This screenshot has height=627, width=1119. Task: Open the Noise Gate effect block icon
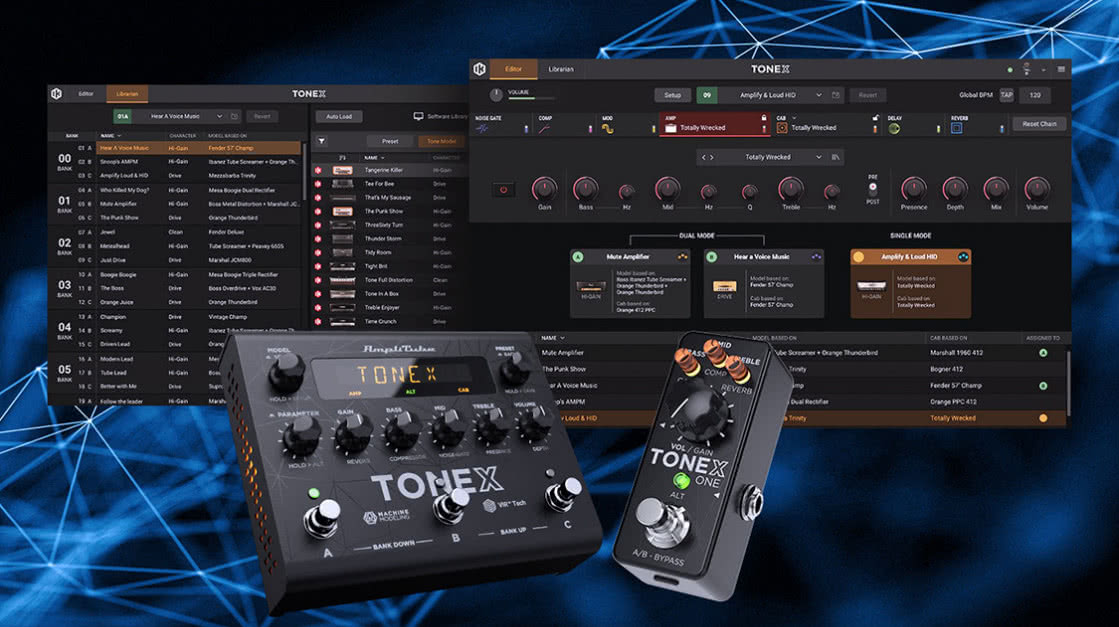coord(482,128)
